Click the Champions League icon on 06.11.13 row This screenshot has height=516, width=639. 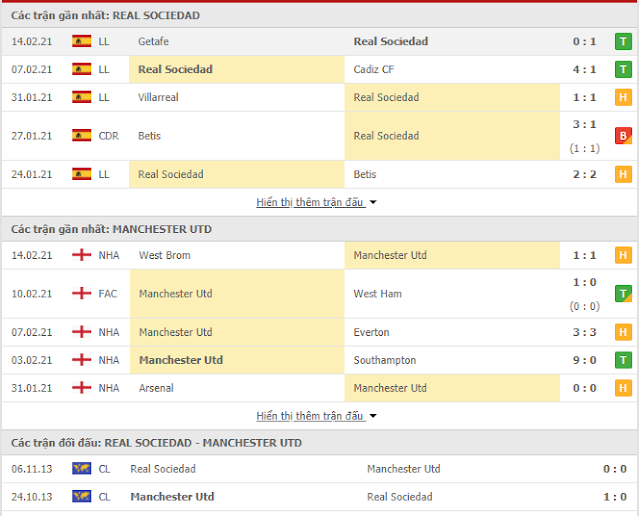pos(82,469)
